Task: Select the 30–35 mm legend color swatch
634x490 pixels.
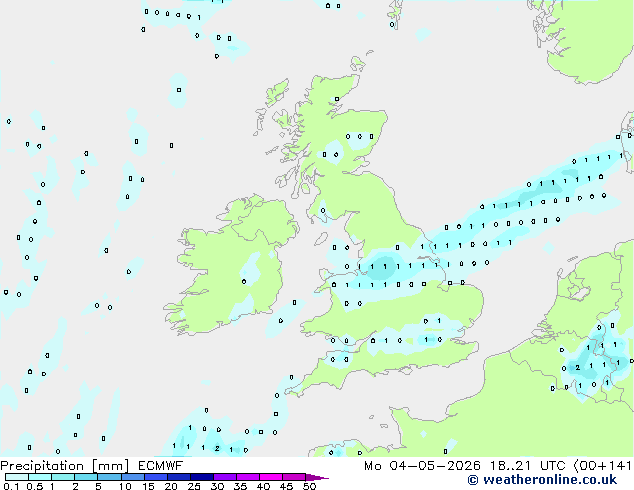Action: 225,477
